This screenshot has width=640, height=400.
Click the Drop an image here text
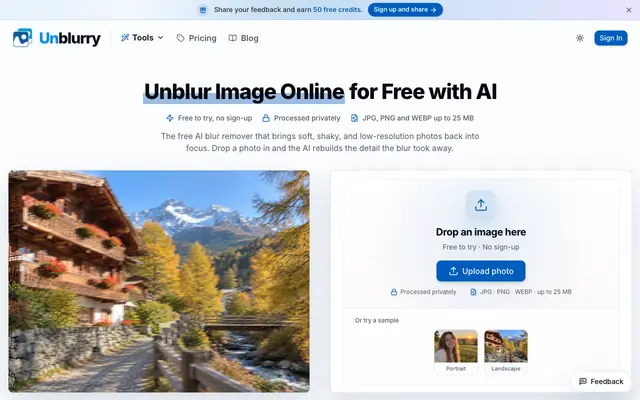[481, 232]
